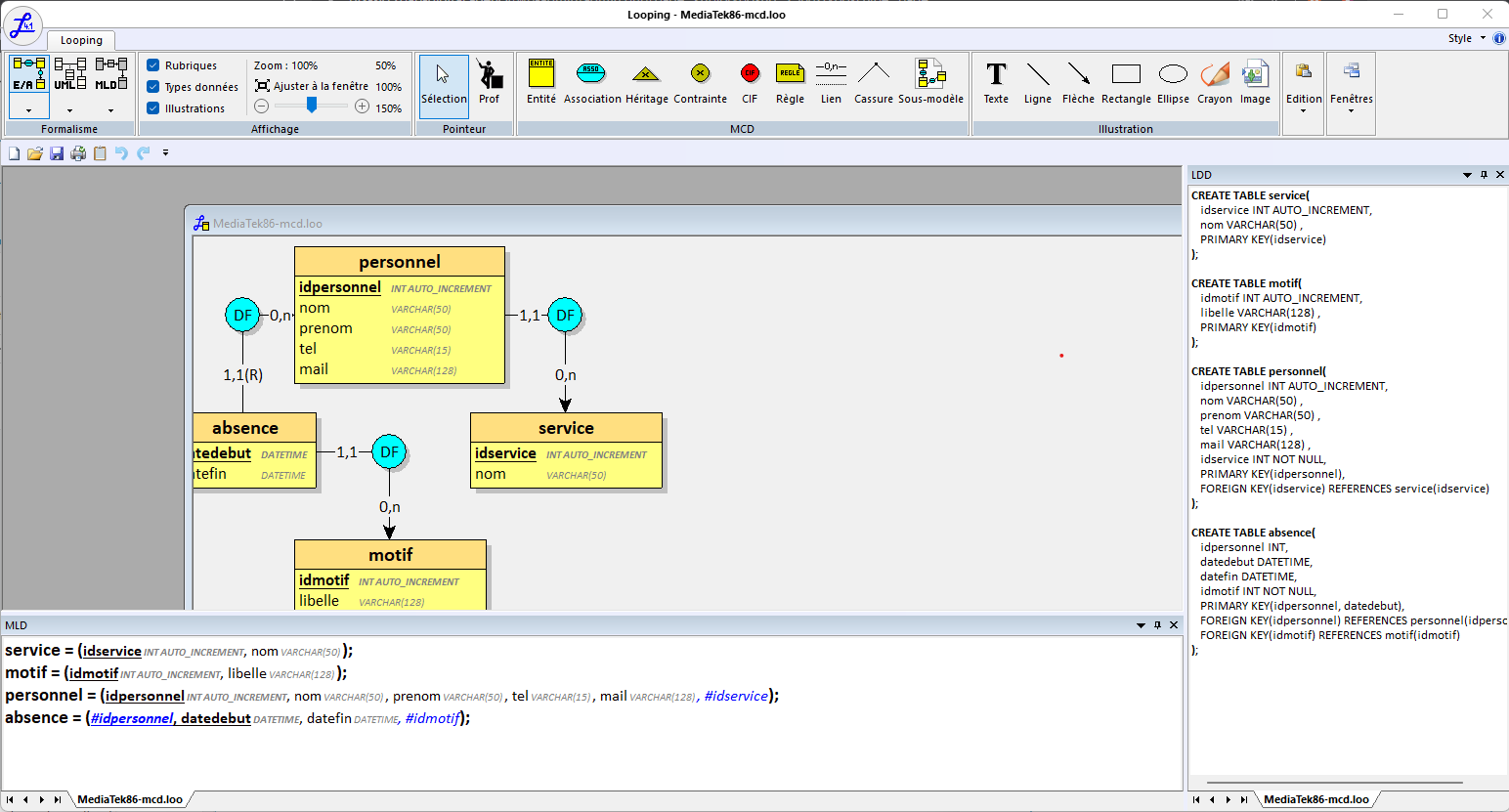Create a new file from quick toolbar
1509x812 pixels.
tap(14, 153)
